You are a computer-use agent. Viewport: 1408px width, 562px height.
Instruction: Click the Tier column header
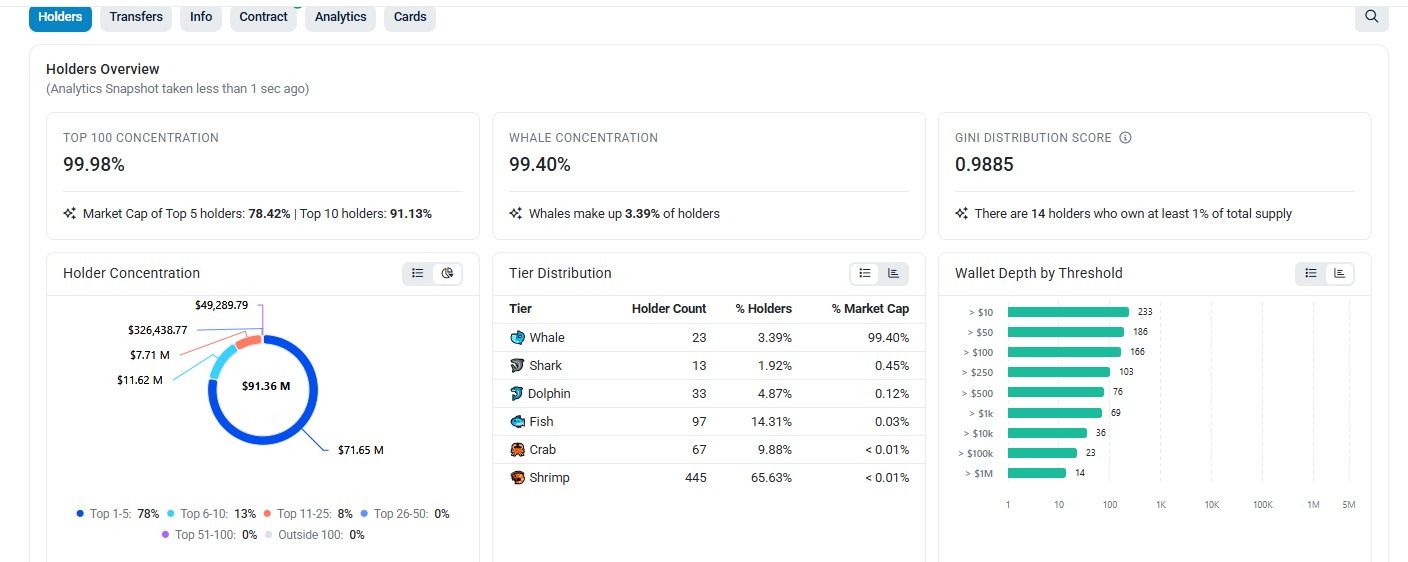pyautogui.click(x=520, y=309)
